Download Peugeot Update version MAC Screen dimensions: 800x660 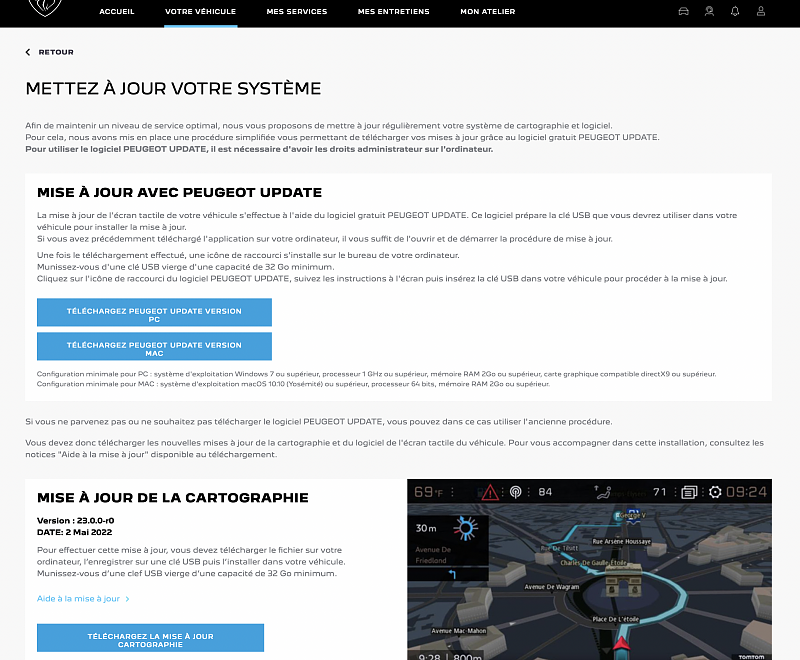point(154,346)
